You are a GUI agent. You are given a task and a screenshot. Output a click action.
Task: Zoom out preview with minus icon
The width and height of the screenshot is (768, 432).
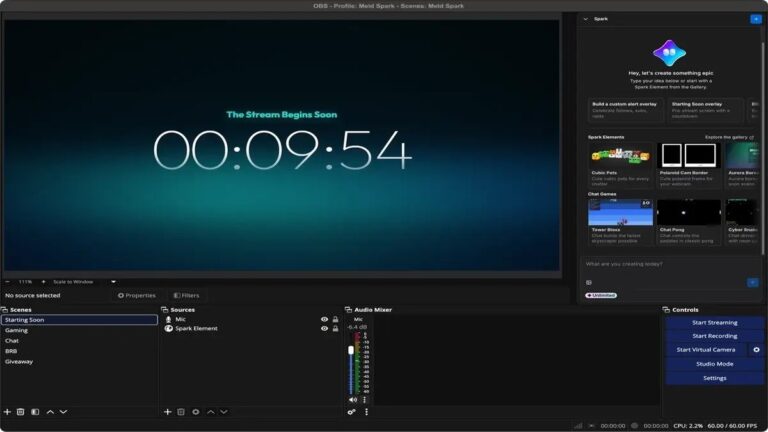point(7,282)
